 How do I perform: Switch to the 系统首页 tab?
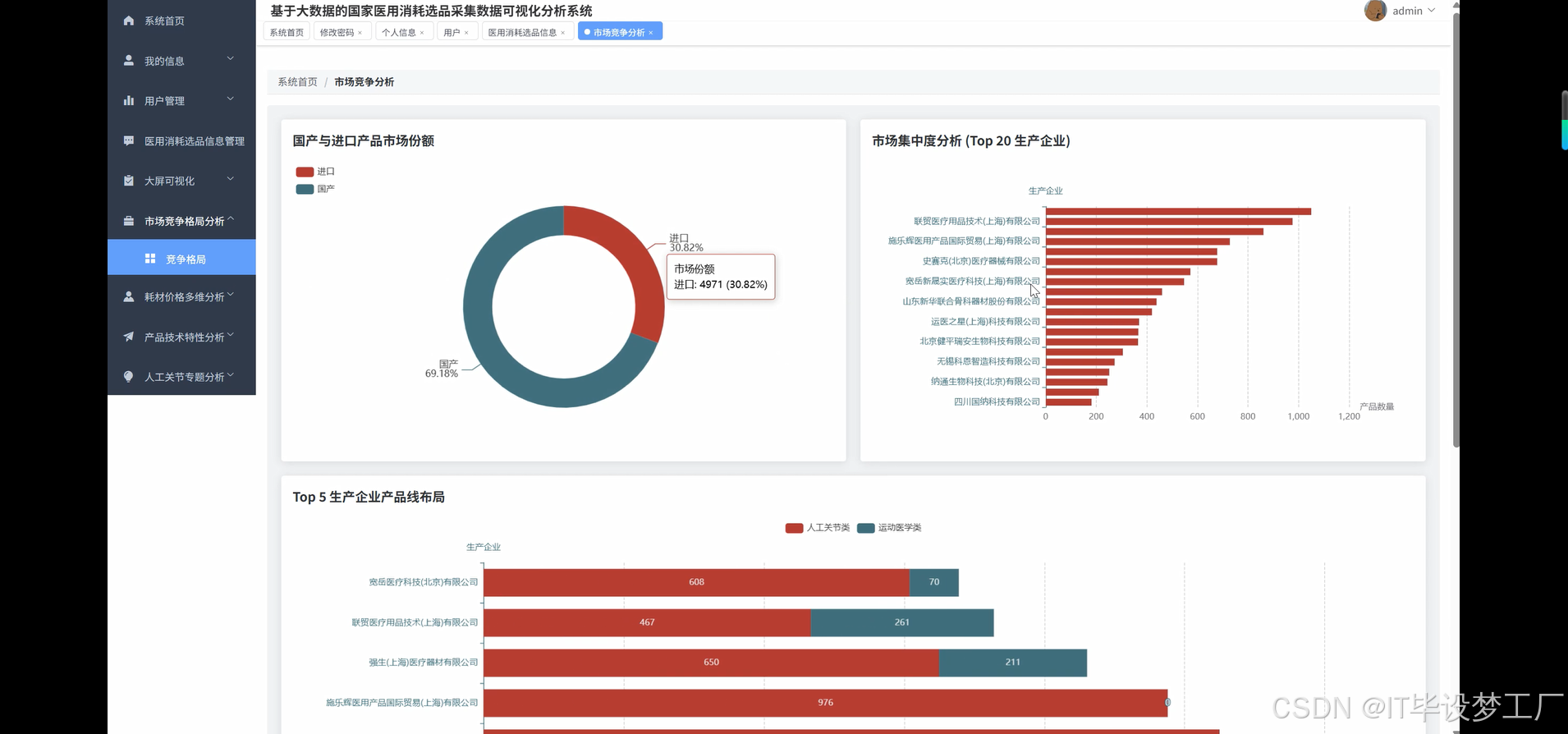(x=287, y=32)
